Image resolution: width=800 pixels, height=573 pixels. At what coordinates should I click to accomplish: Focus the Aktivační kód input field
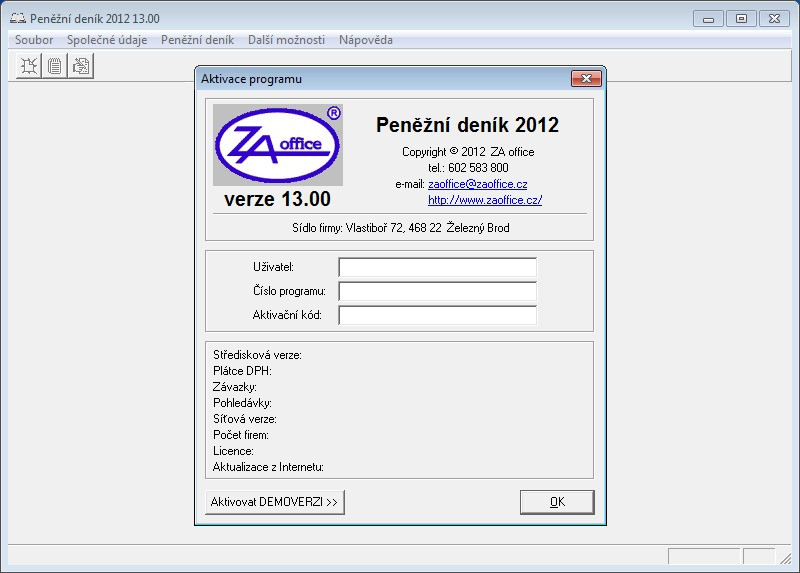(437, 315)
